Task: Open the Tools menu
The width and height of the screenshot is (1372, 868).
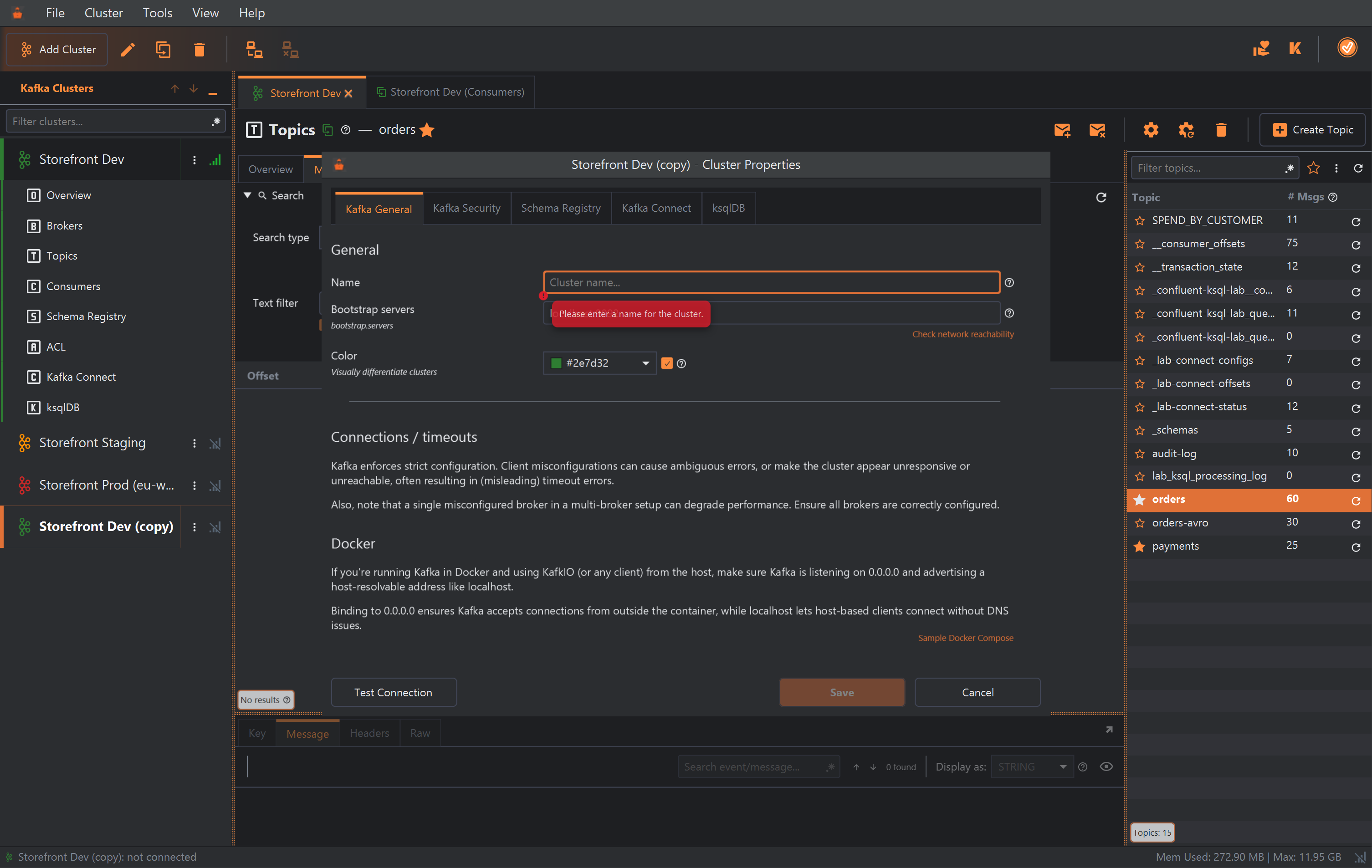Action: tap(157, 13)
